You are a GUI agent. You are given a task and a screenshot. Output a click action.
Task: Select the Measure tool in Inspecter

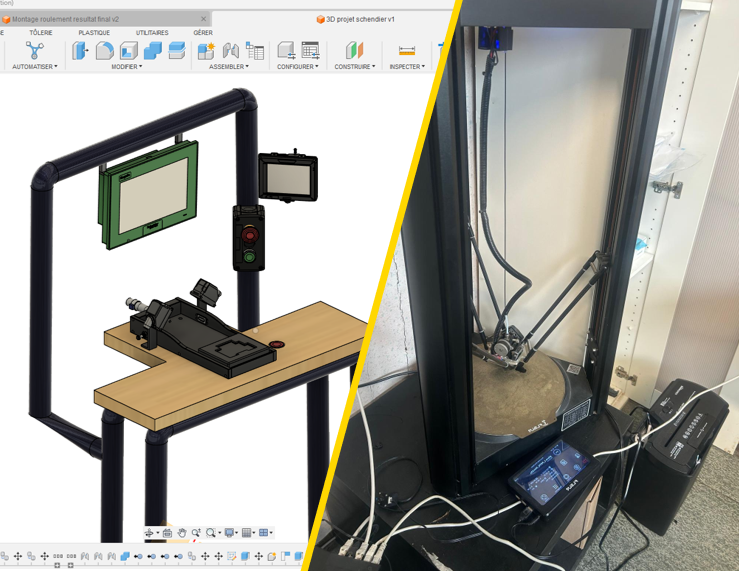pos(407,50)
